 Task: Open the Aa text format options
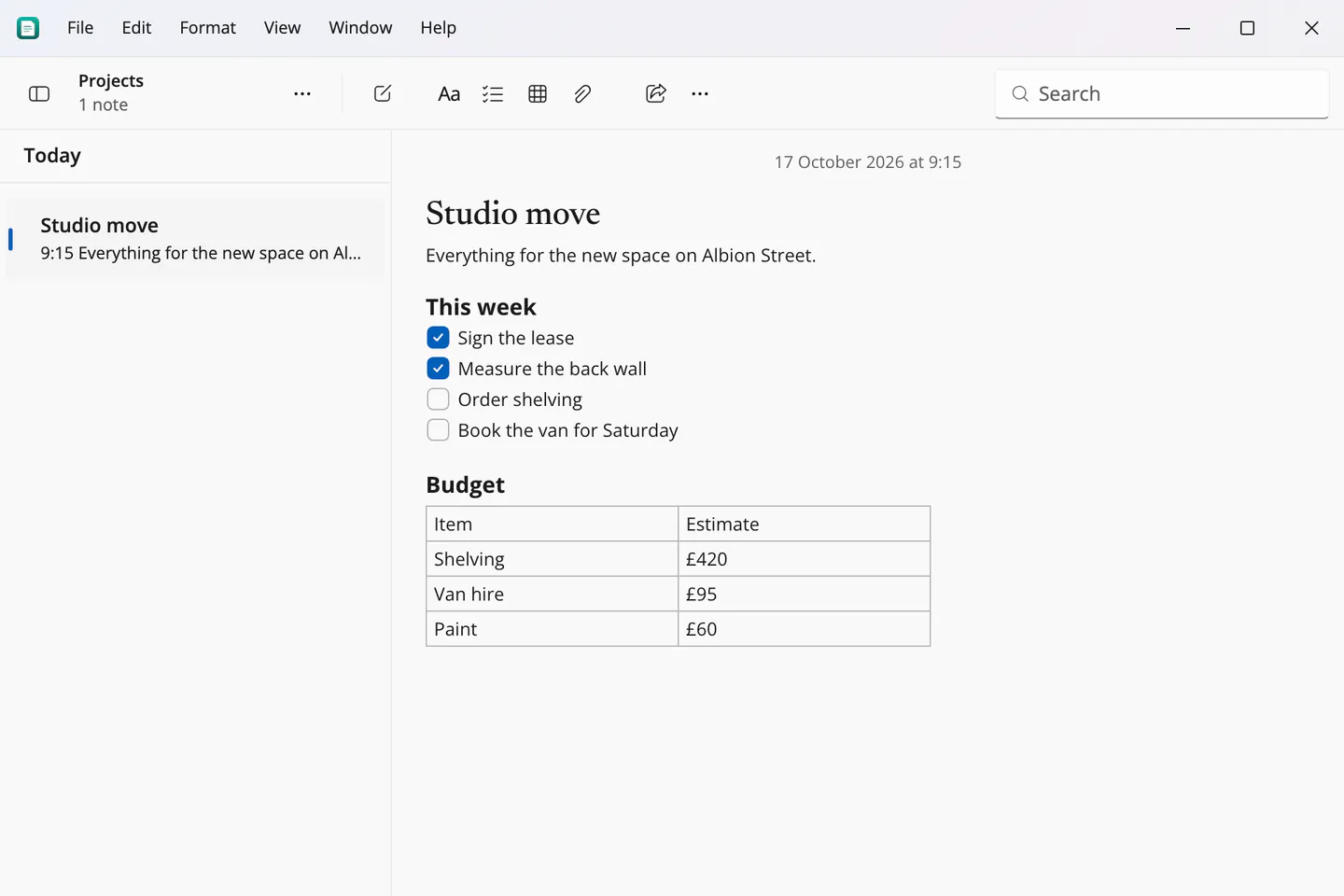coord(449,93)
